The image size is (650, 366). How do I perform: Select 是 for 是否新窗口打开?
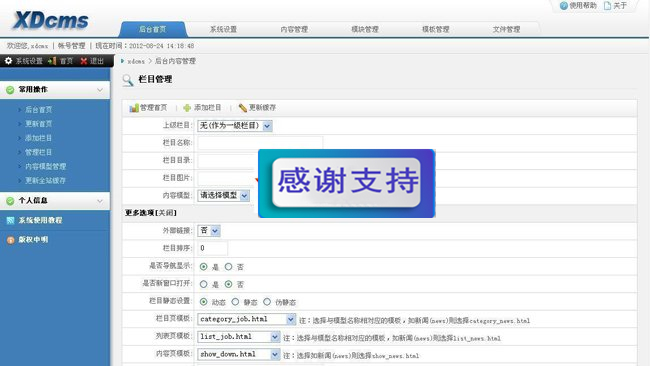click(204, 284)
